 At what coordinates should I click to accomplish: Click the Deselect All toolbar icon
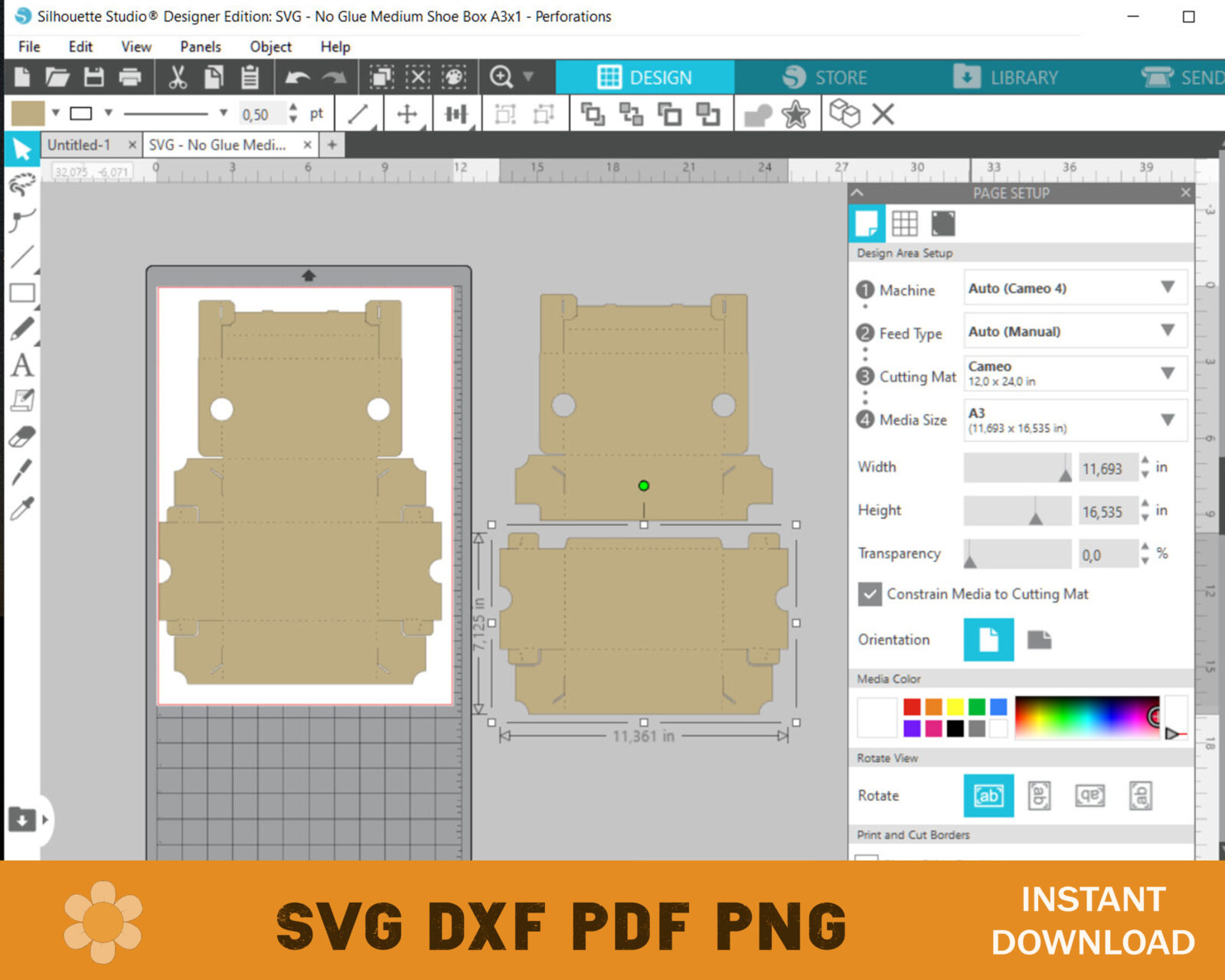click(x=417, y=77)
